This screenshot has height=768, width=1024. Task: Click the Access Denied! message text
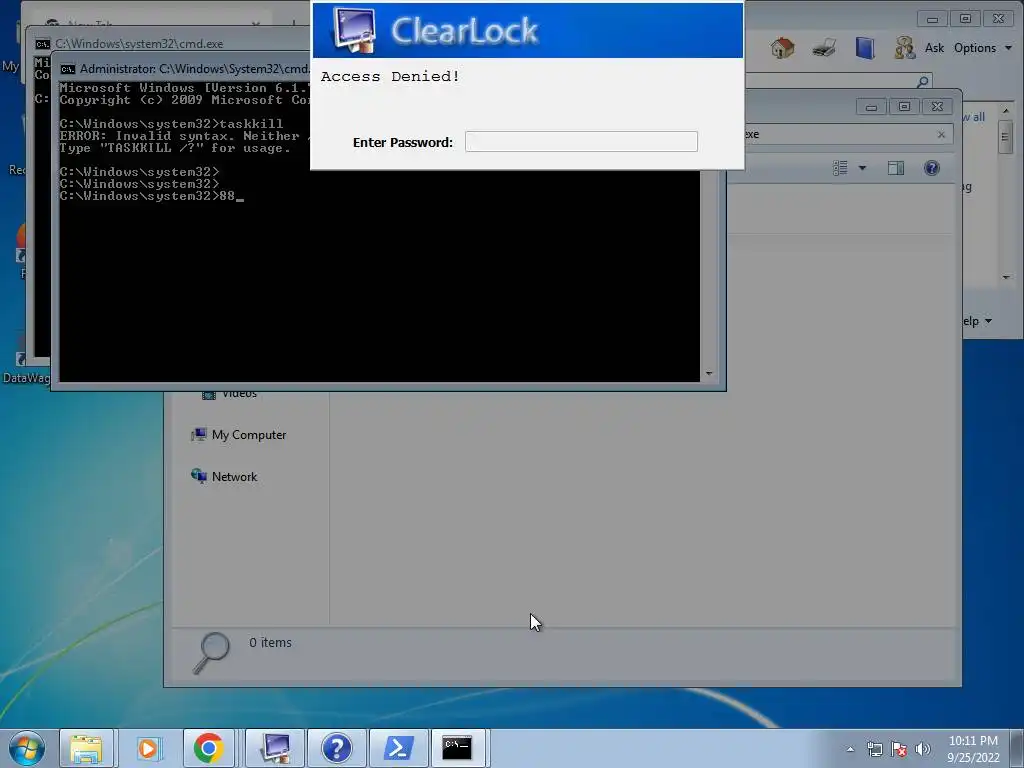click(390, 76)
